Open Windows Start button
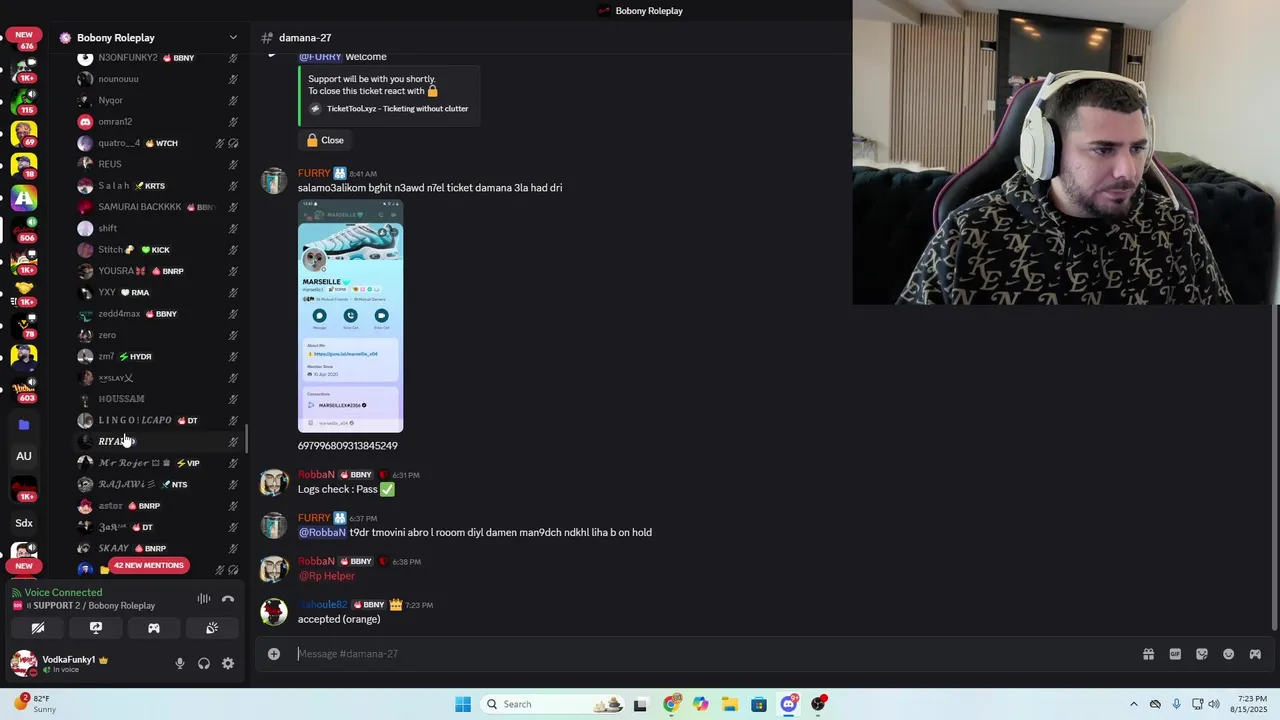 463,704
